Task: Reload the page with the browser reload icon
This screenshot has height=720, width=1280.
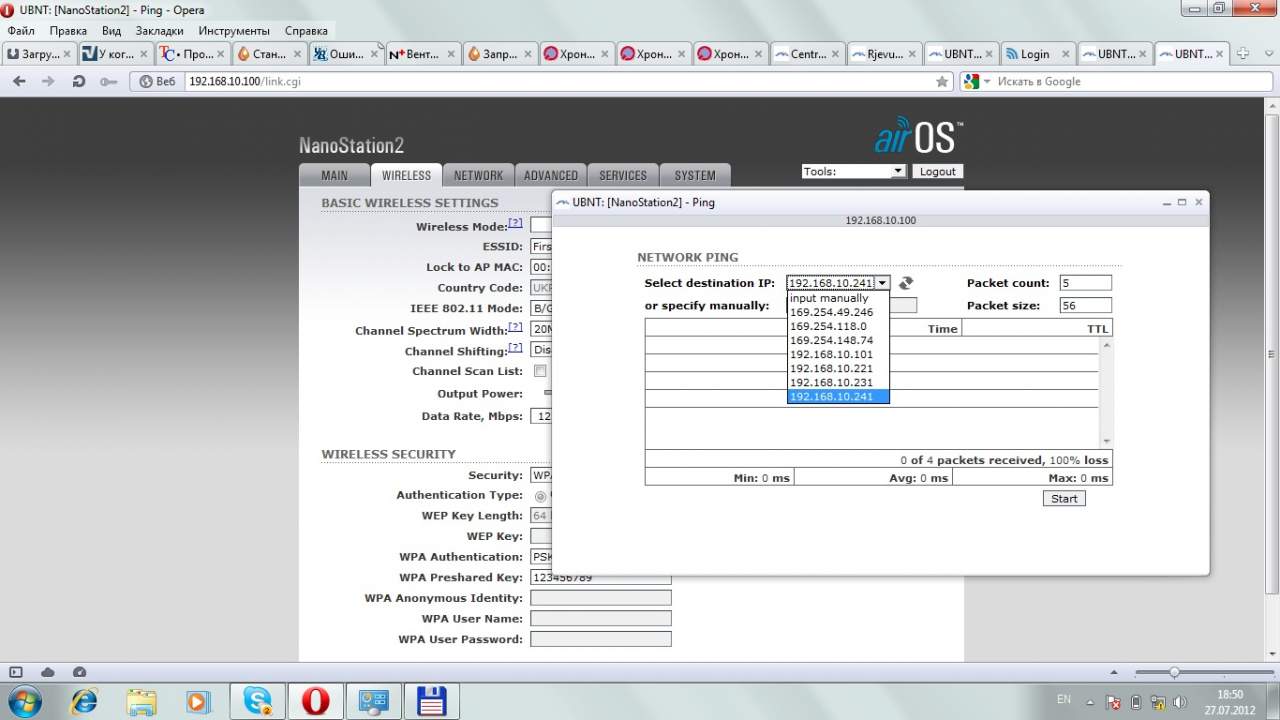Action: click(78, 81)
